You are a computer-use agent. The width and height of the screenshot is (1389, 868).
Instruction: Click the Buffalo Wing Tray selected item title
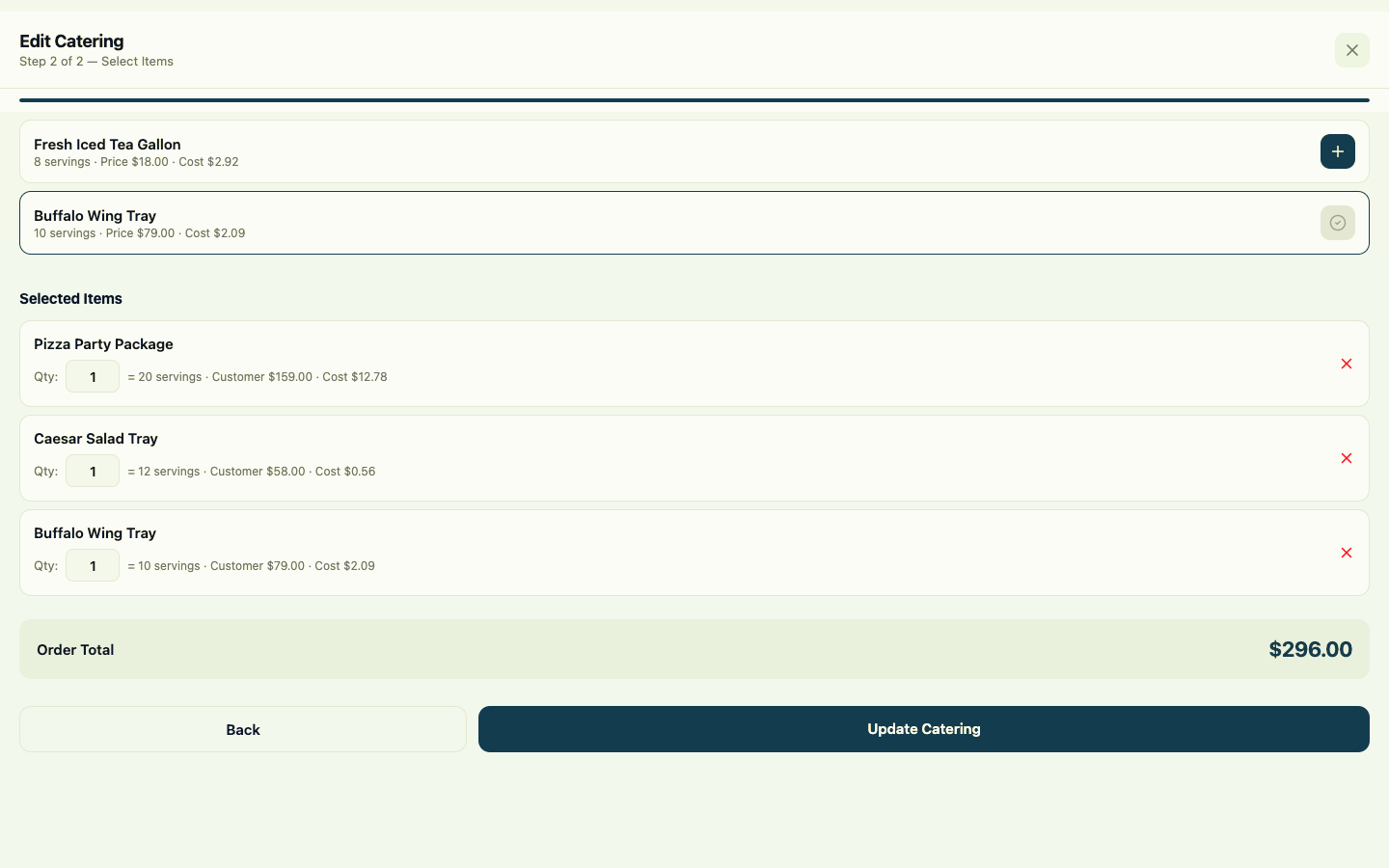pyautogui.click(x=95, y=533)
